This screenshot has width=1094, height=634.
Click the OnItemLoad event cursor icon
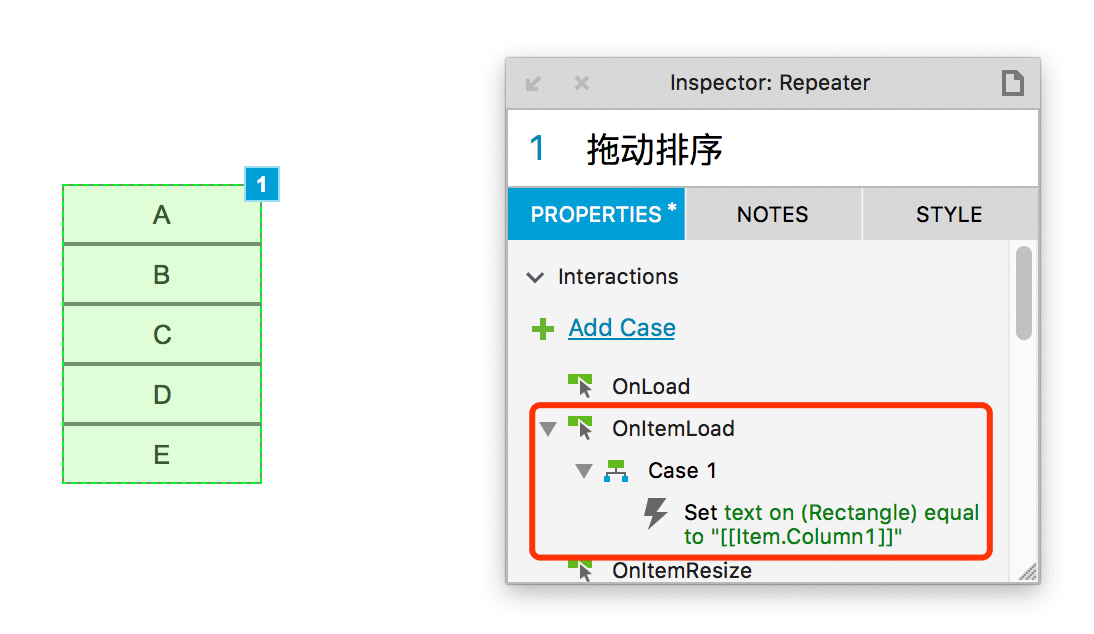[580, 428]
